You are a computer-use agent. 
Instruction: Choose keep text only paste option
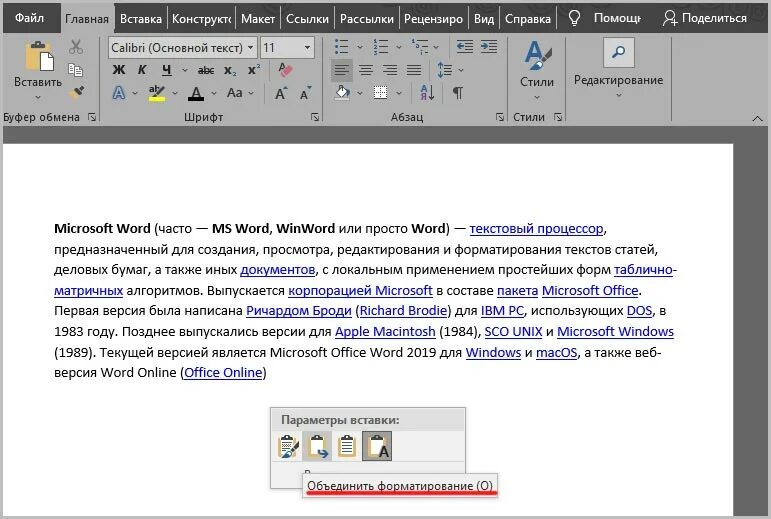point(377,446)
